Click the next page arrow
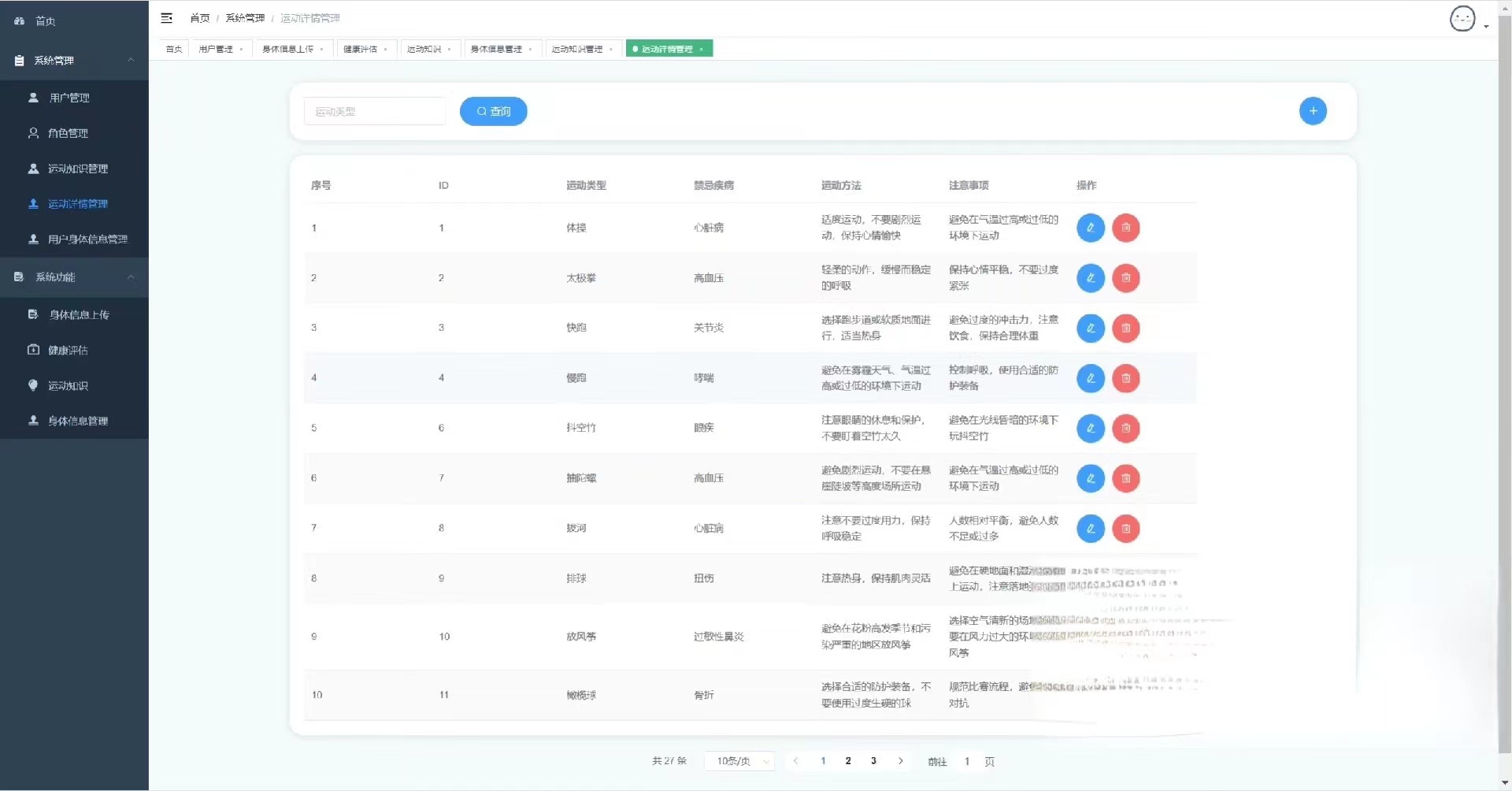 [900, 761]
